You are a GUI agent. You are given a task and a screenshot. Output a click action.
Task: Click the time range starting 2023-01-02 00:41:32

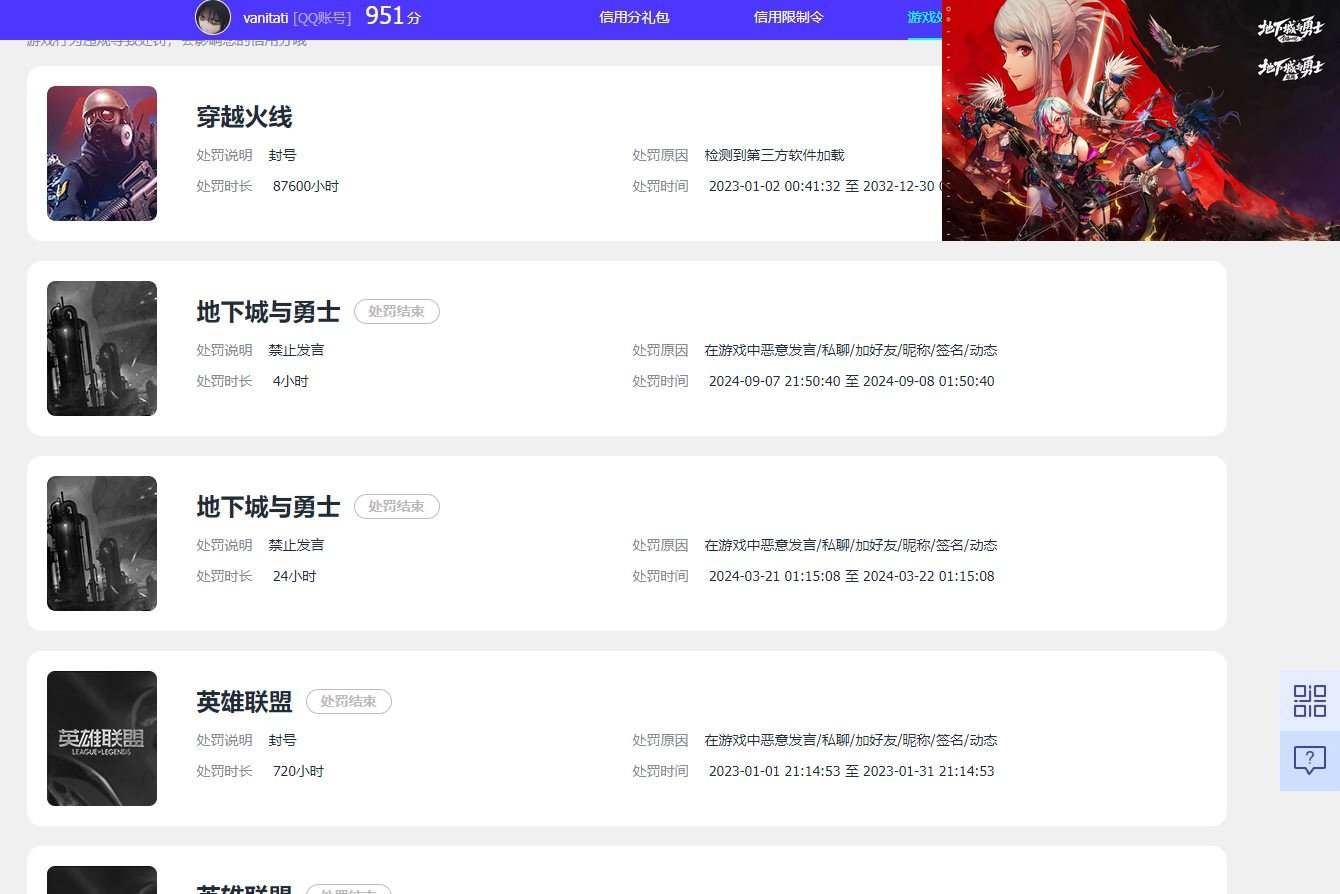(825, 186)
